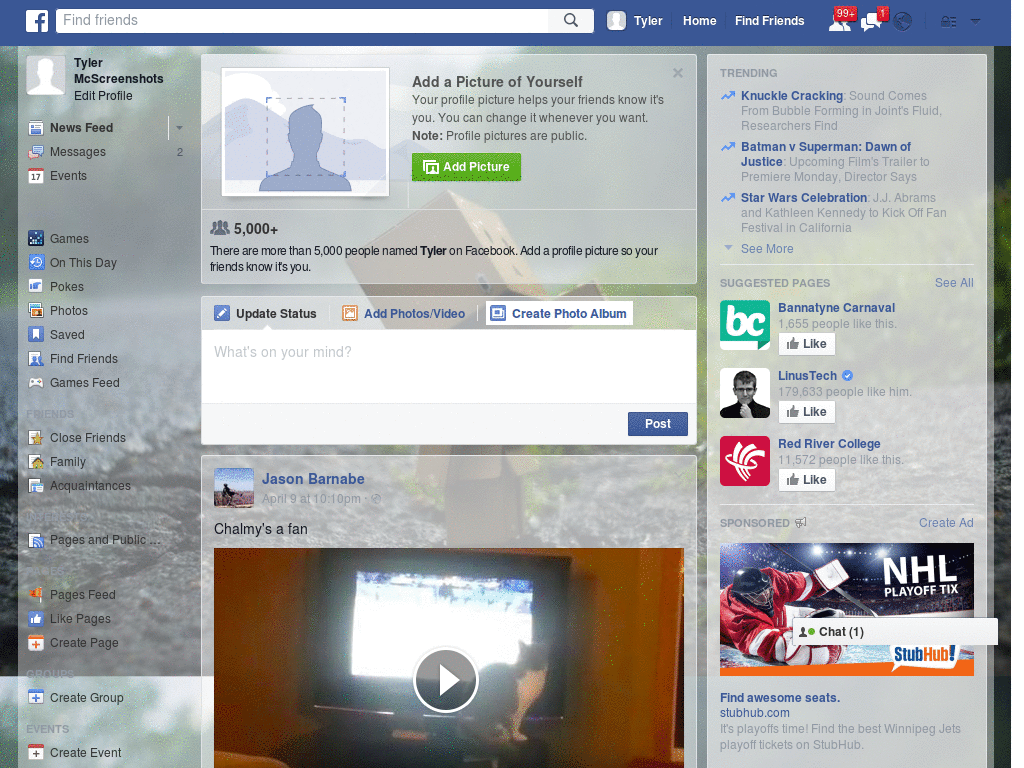Select the Create Photo Album tab
The height and width of the screenshot is (768, 1024).
tap(559, 313)
